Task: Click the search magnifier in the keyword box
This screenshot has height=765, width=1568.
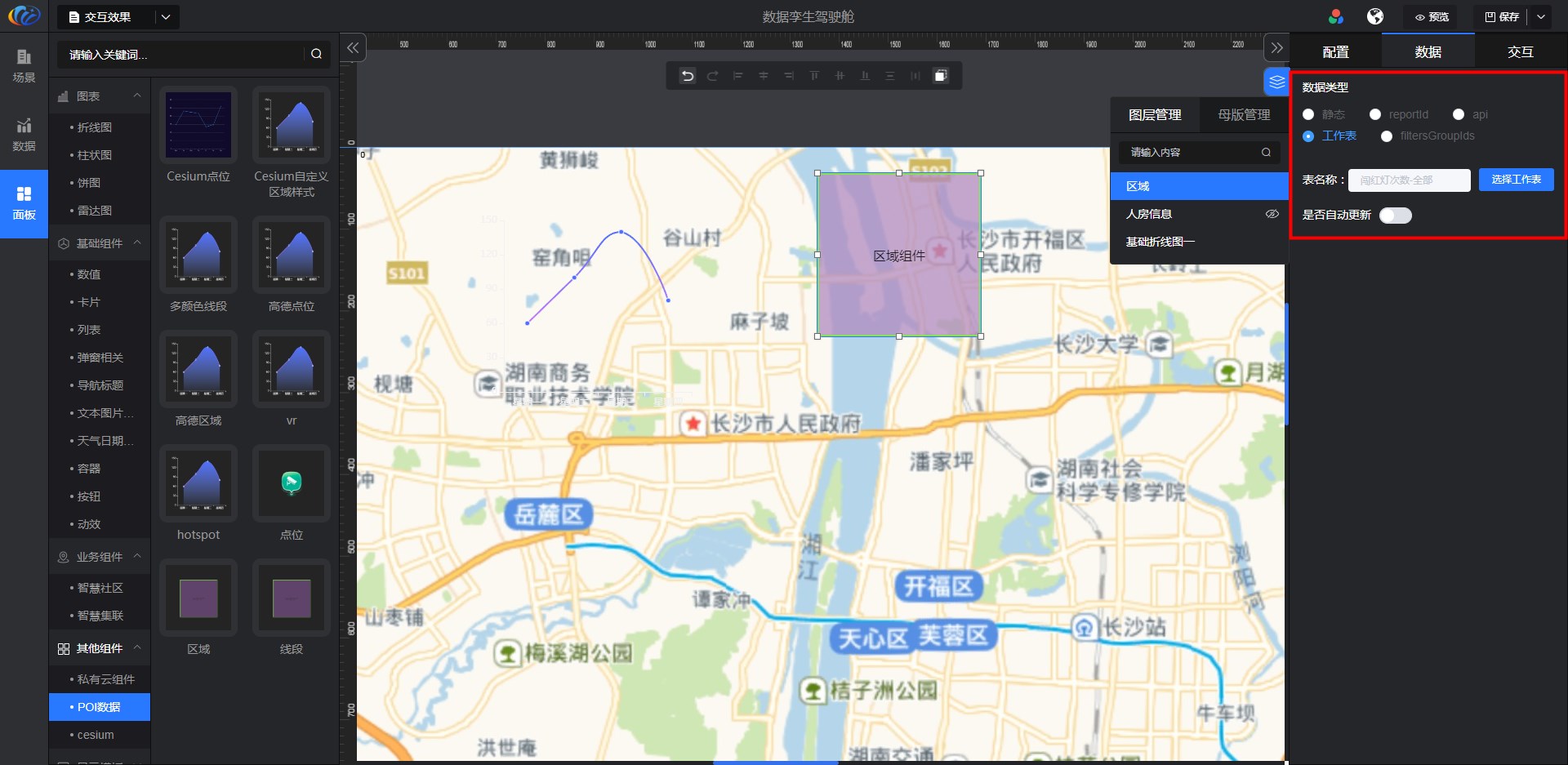Action: (316, 54)
